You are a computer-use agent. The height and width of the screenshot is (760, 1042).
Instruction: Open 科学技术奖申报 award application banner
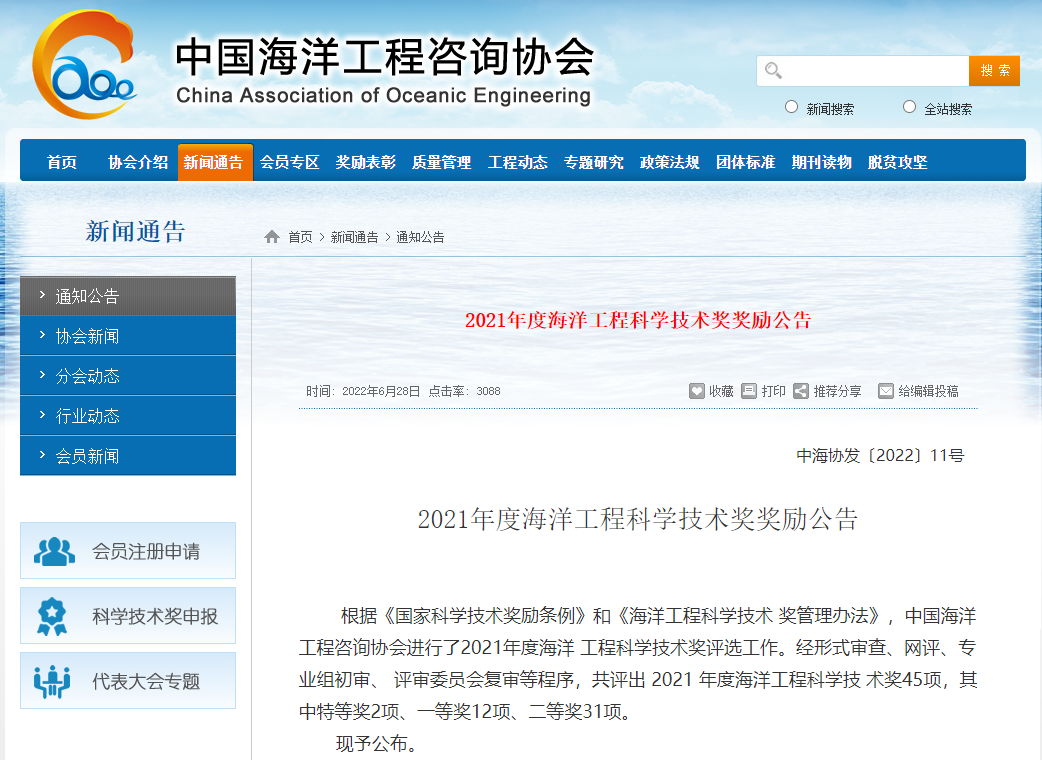tap(128, 616)
